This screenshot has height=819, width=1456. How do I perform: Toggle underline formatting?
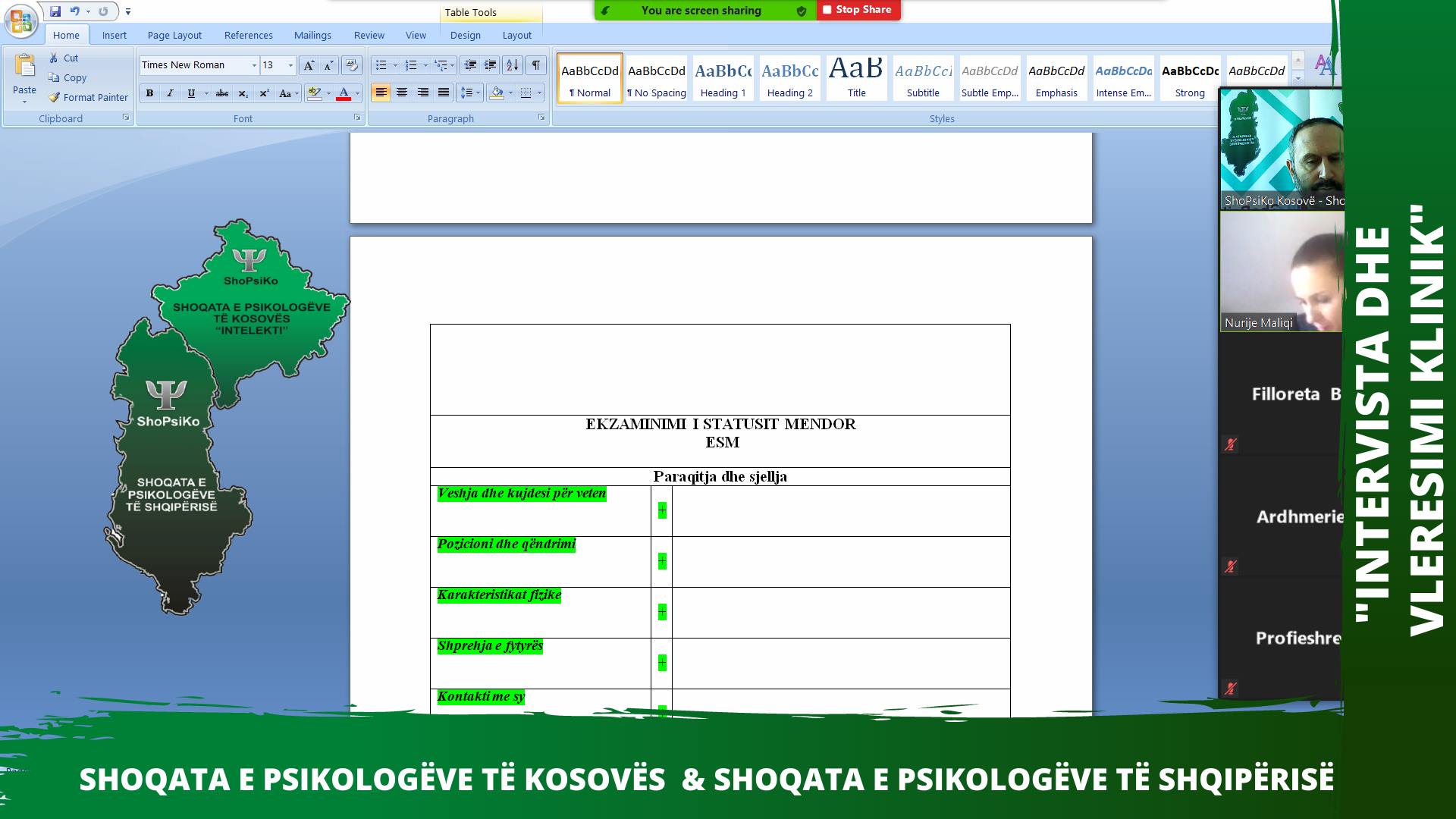click(x=191, y=93)
